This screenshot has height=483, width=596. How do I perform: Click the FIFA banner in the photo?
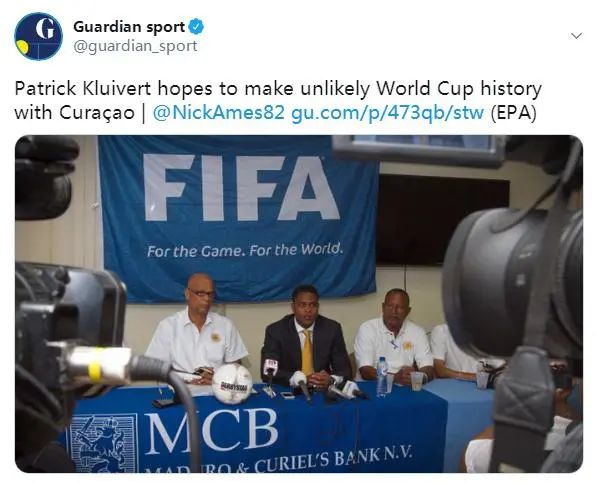239,218
